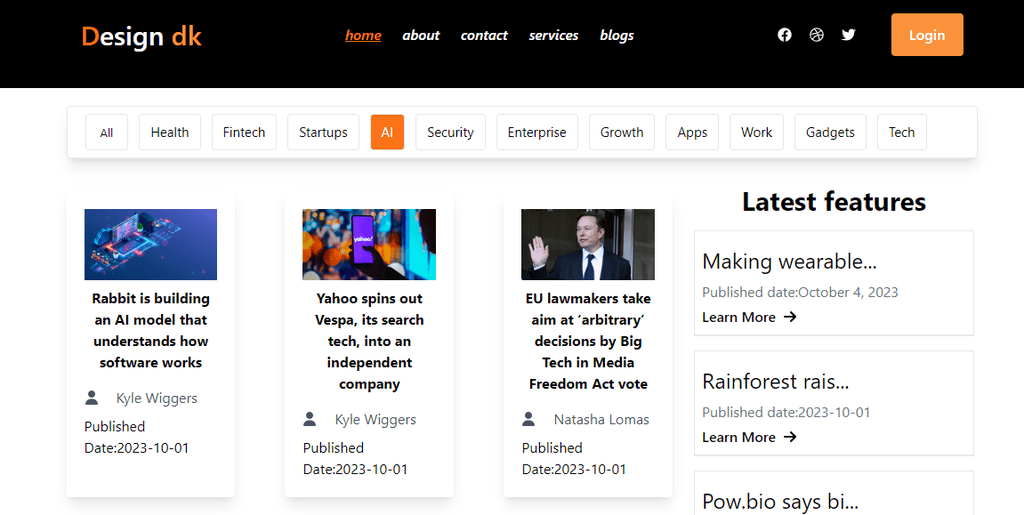
Task: Select the Startups category
Action: tap(323, 133)
